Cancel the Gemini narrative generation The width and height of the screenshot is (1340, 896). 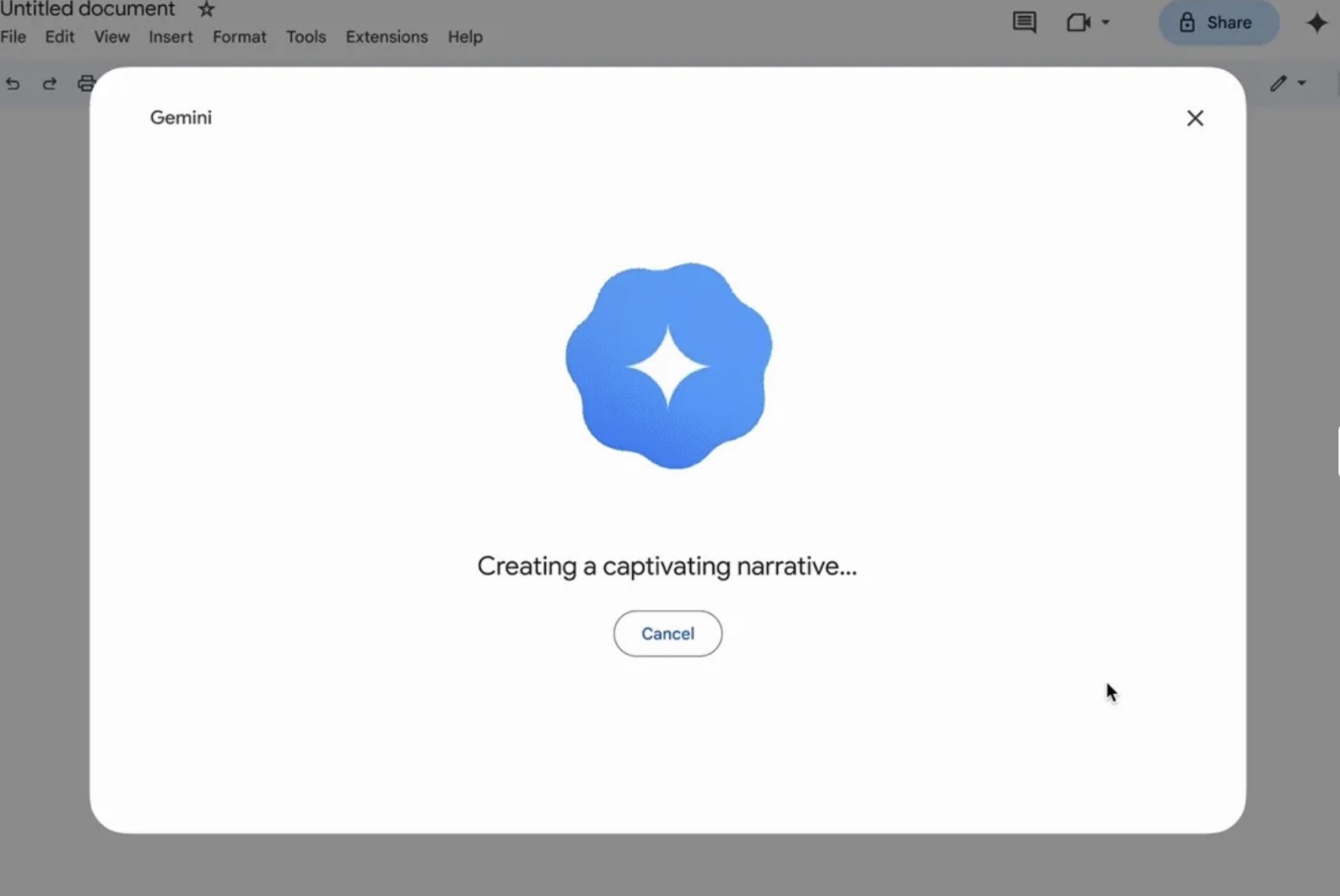click(667, 634)
